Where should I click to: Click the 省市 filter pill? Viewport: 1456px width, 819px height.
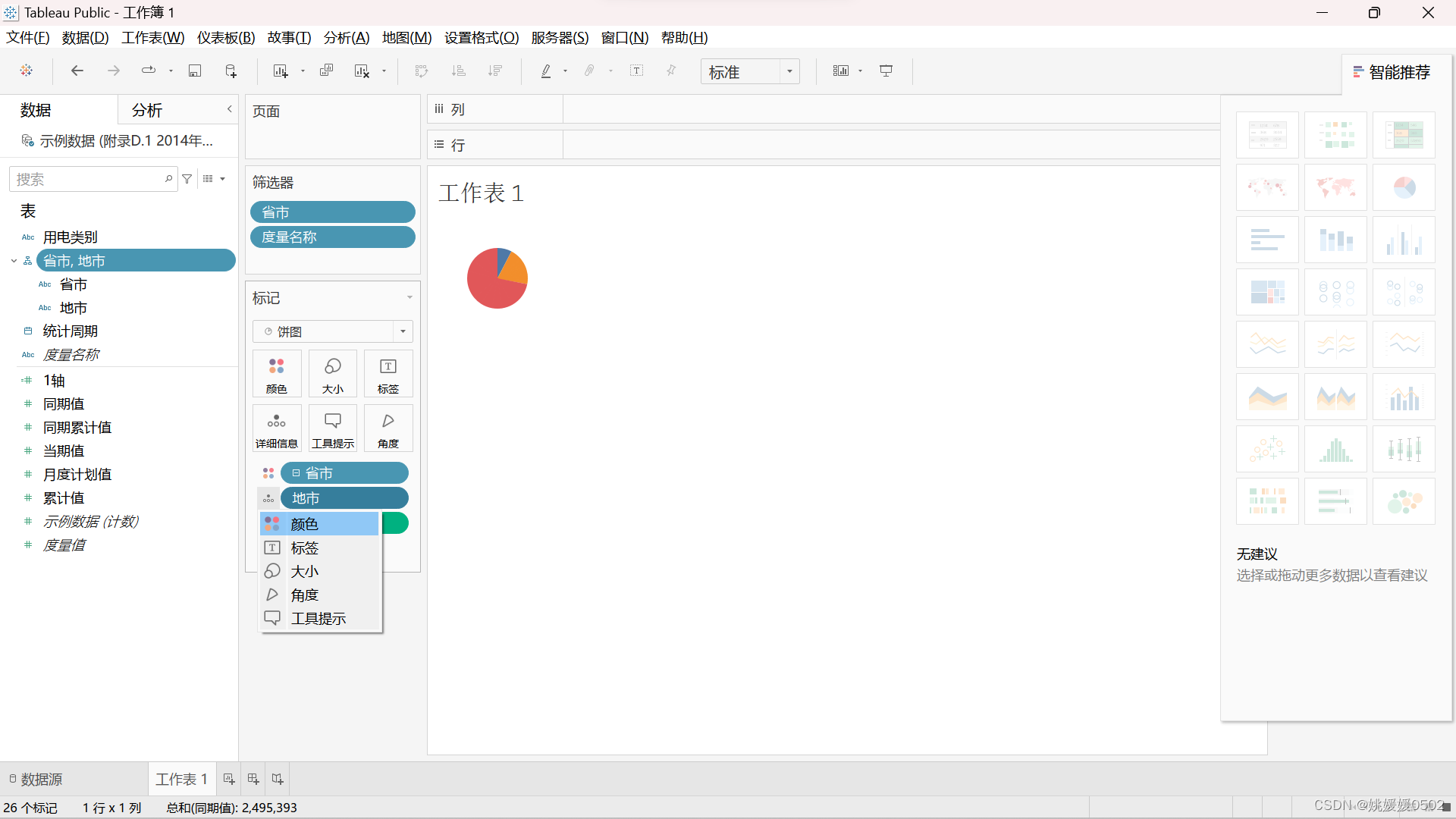click(x=332, y=212)
